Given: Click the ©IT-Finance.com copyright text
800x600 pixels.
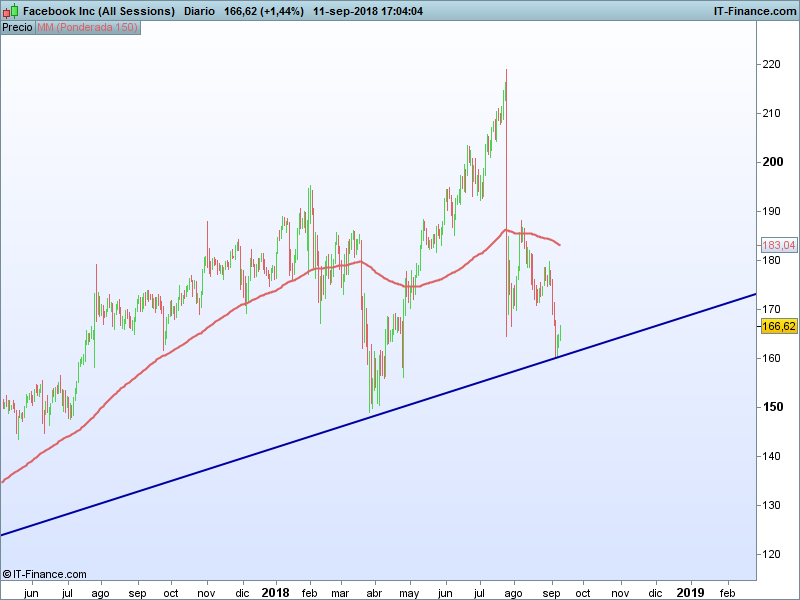Looking at the screenshot, I should [45, 574].
